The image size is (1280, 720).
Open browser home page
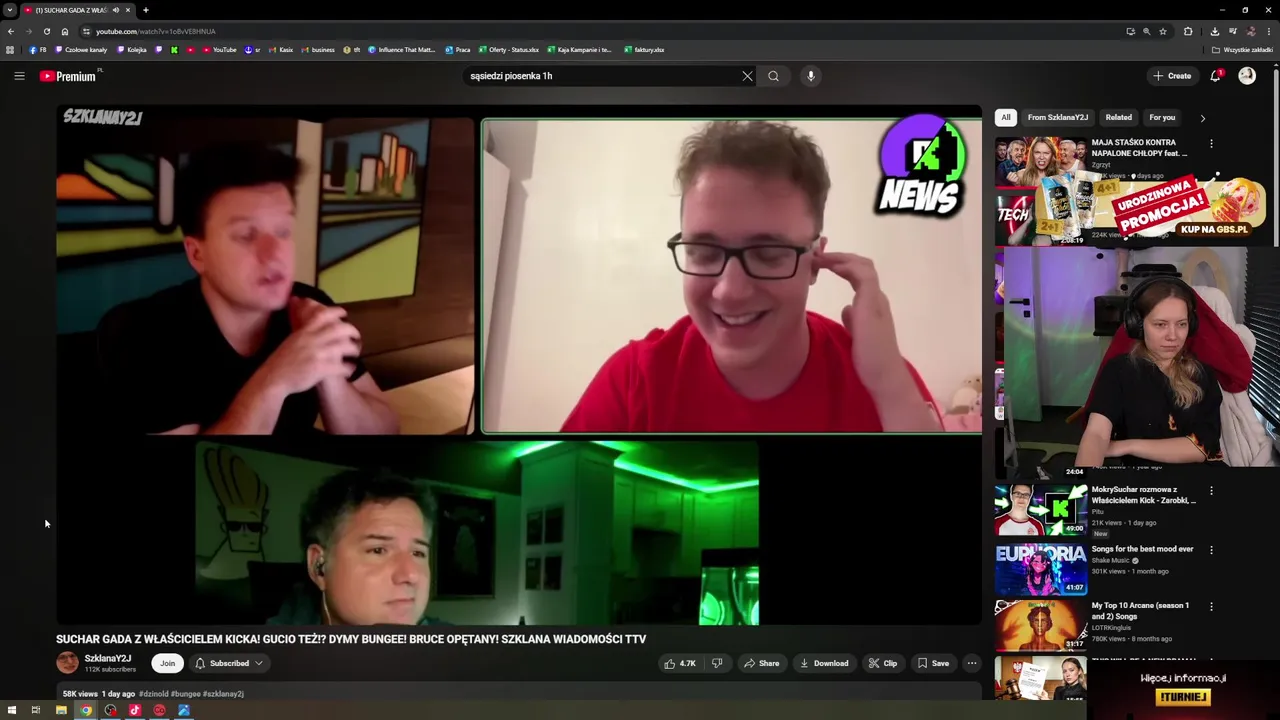[x=65, y=31]
